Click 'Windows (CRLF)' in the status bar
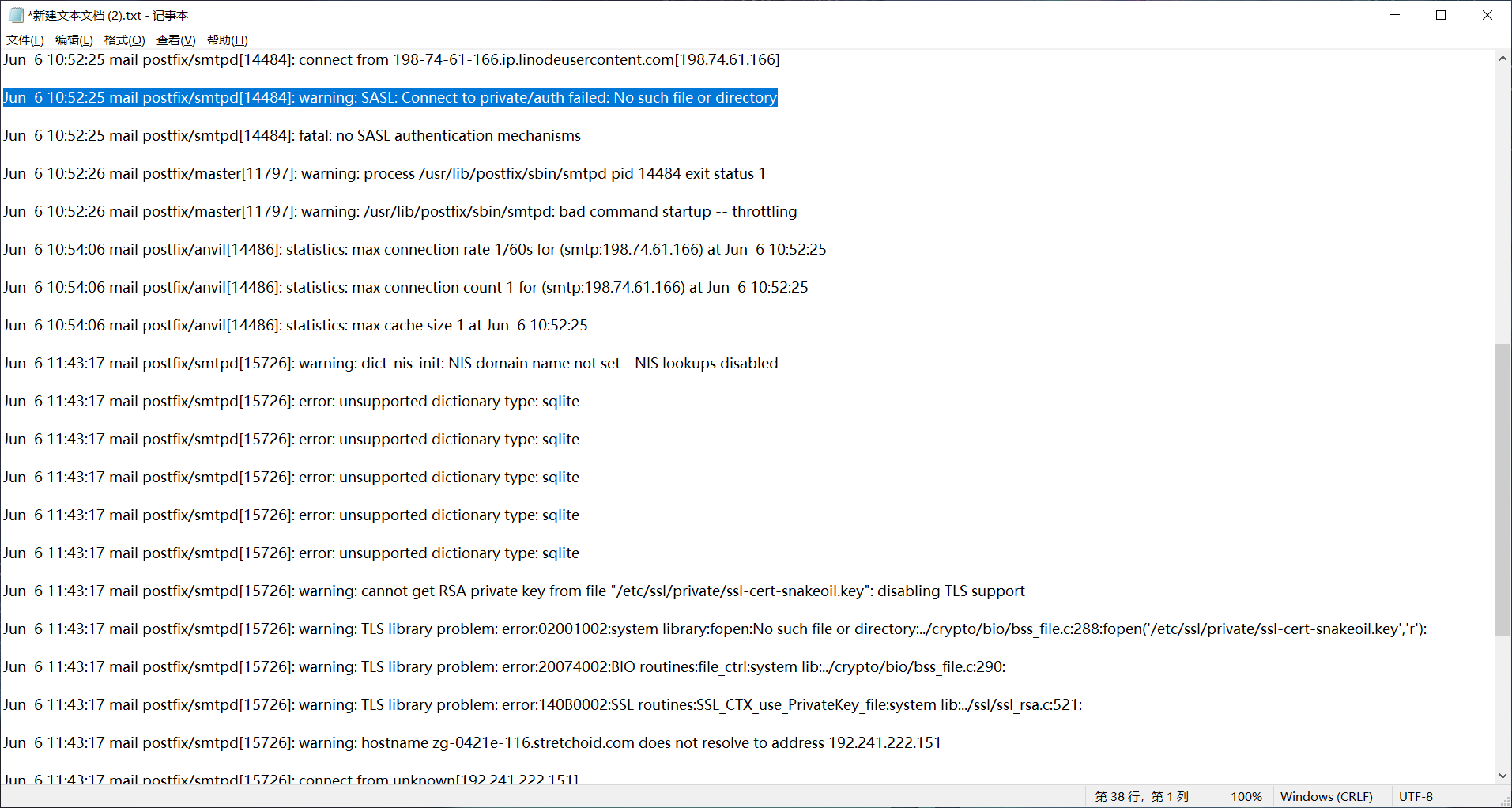The height and width of the screenshot is (808, 1512). [x=1326, y=796]
